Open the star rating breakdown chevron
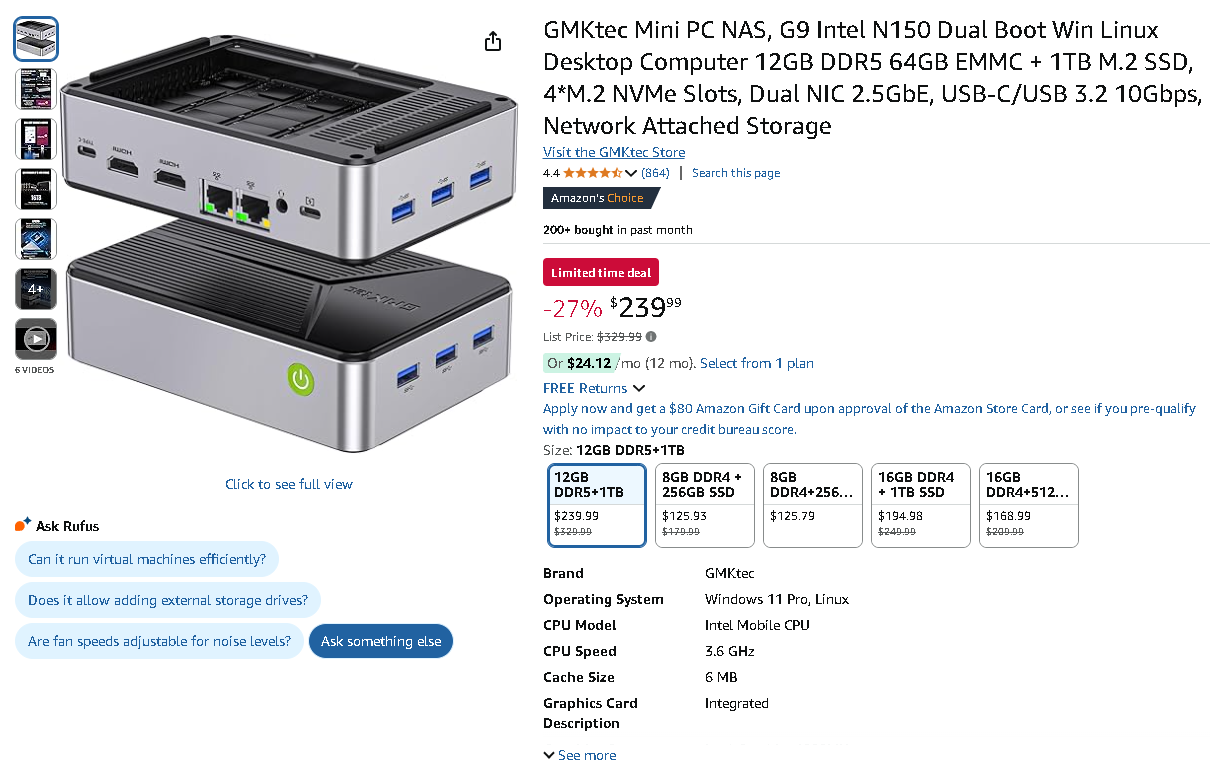 [631, 173]
